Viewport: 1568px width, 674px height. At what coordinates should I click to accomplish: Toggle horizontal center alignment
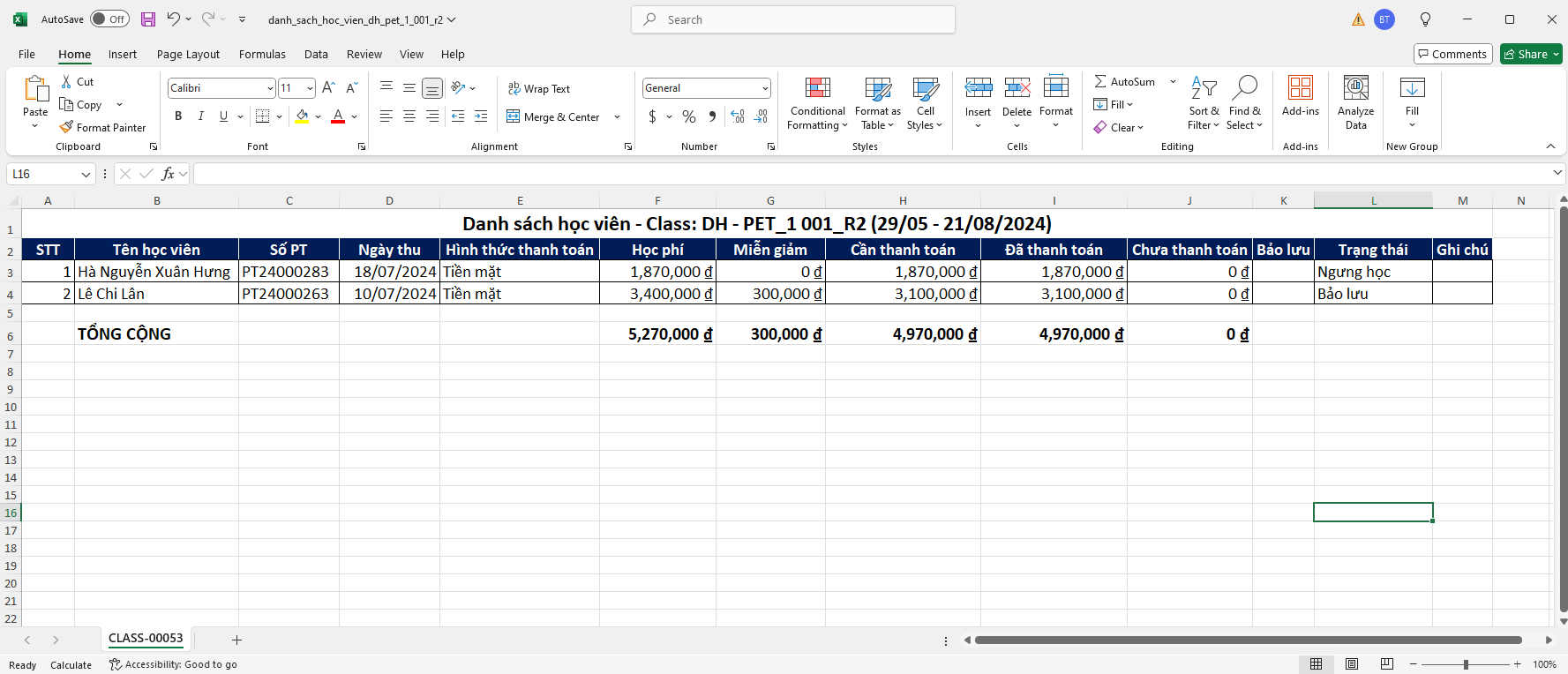[x=409, y=116]
